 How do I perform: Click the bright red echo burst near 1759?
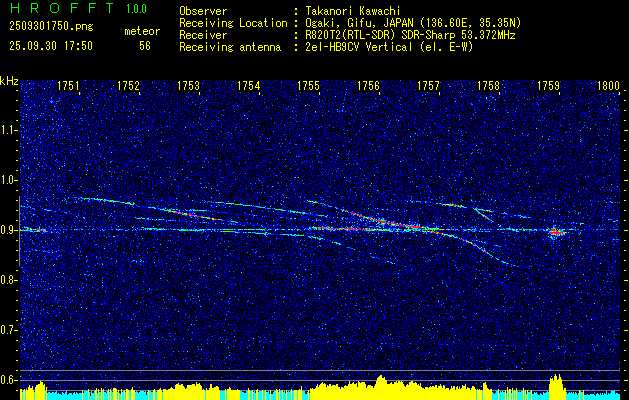click(556, 232)
